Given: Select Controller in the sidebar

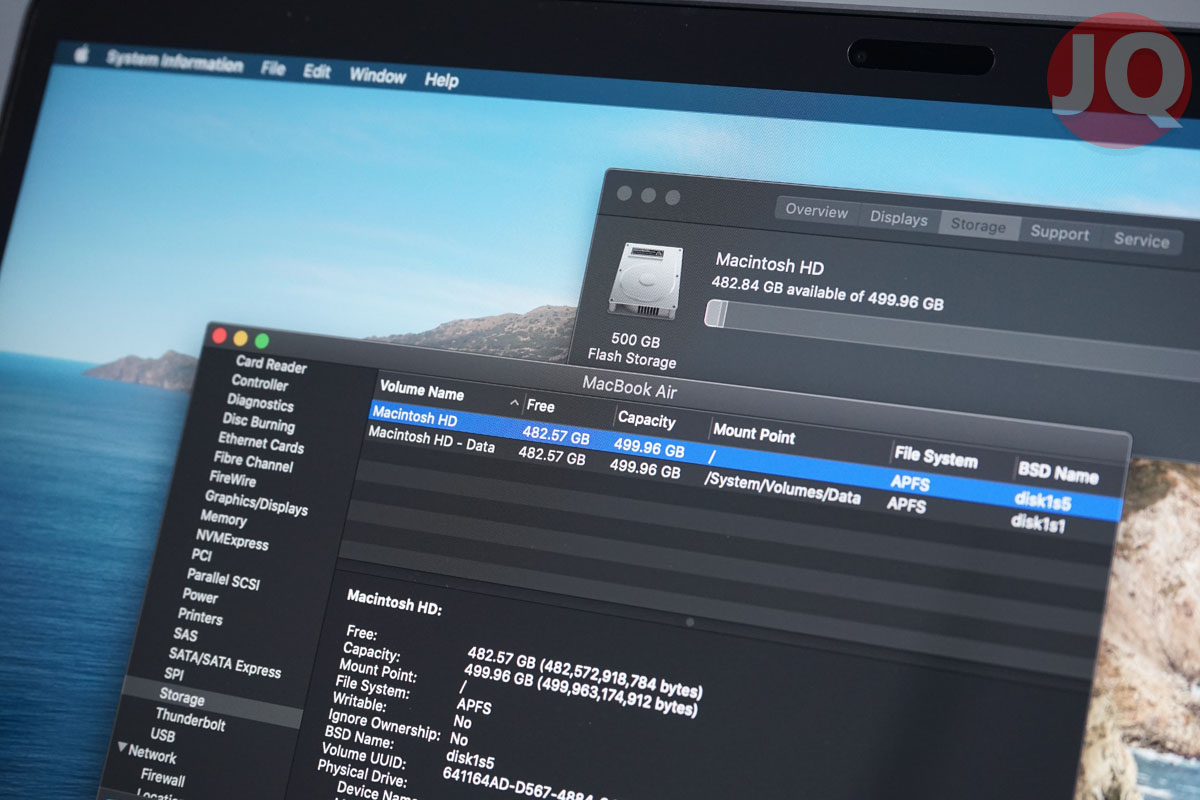Looking at the screenshot, I should coord(260,383).
